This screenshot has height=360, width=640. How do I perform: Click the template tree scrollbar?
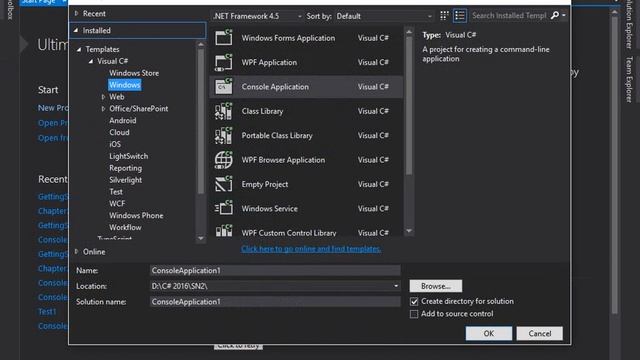[x=201, y=121]
